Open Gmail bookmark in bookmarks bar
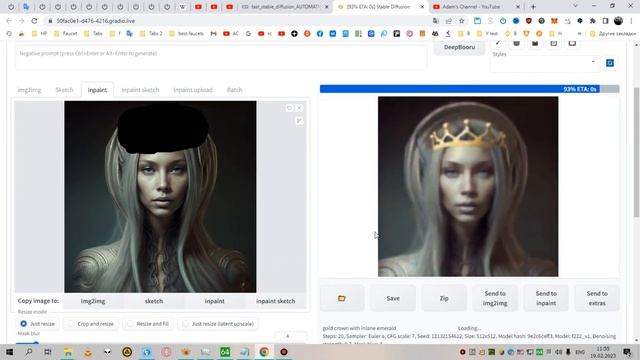Image resolution: width=640 pixels, height=360 pixels. 213,33
